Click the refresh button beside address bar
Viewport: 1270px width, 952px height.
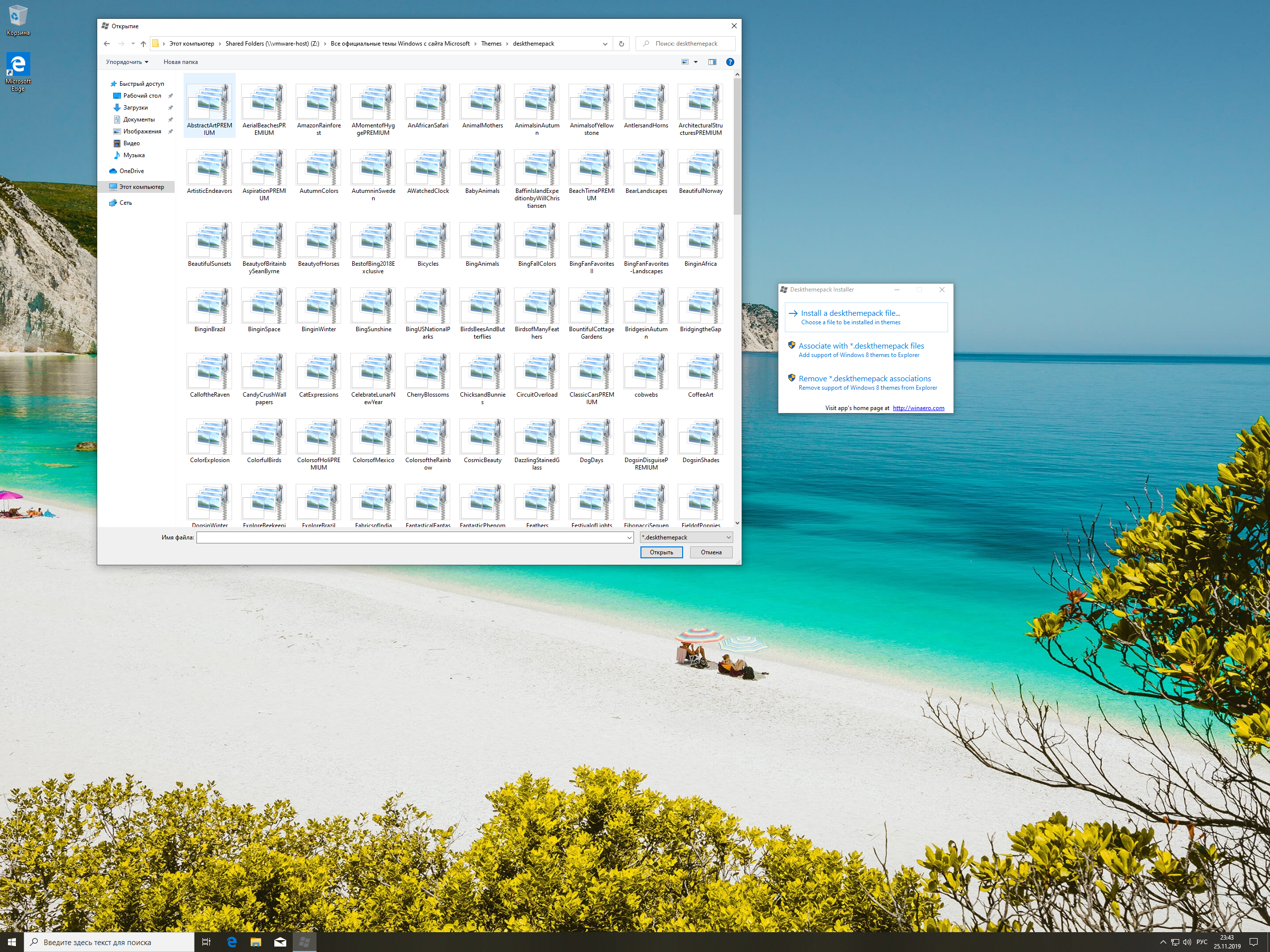tap(621, 44)
